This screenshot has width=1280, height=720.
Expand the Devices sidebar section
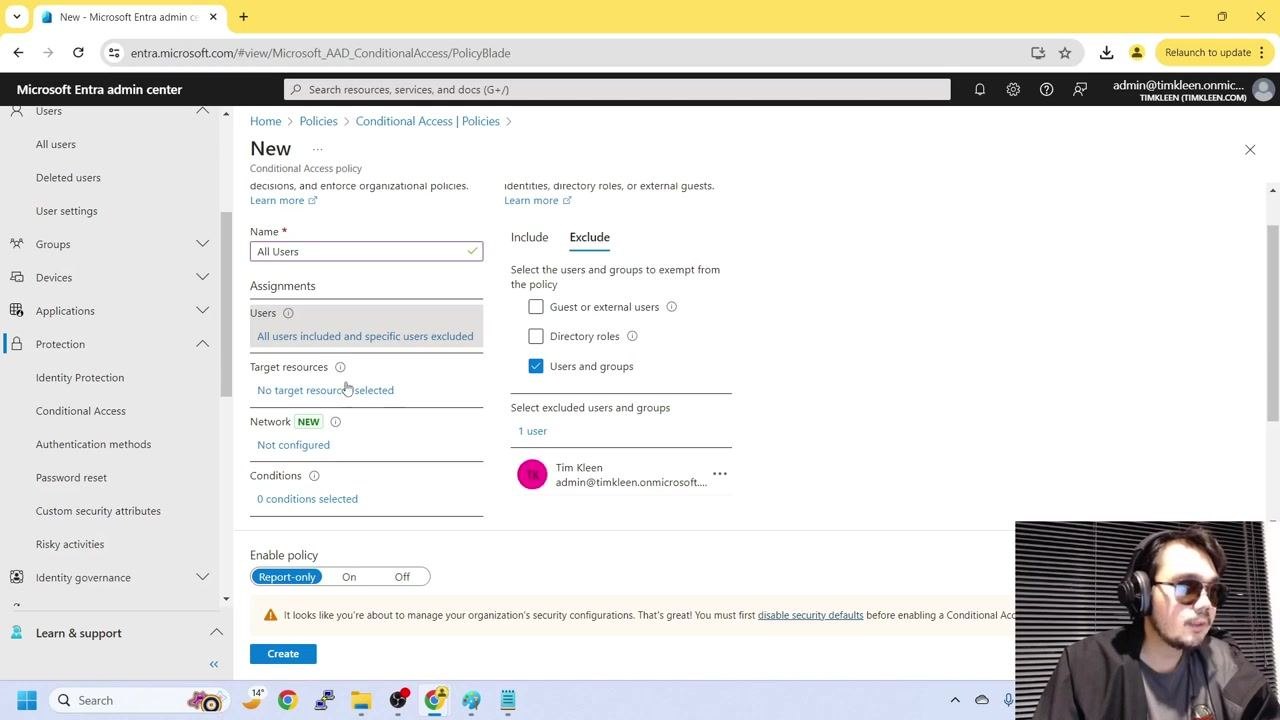point(202,277)
